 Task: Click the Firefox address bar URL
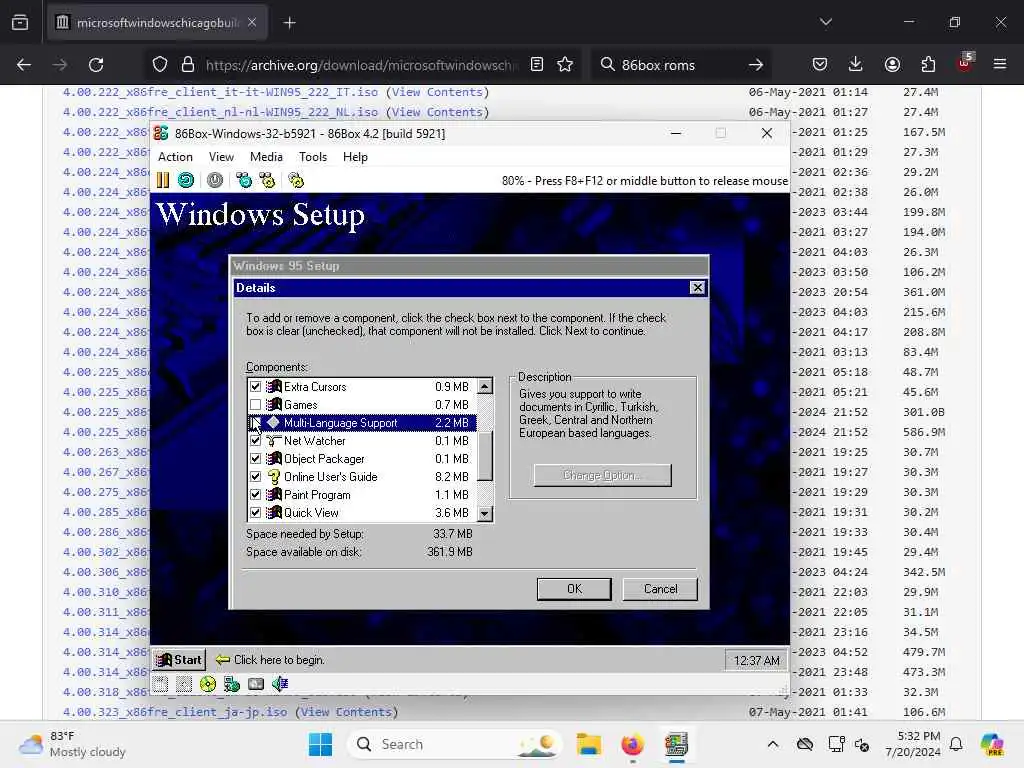tap(362, 65)
